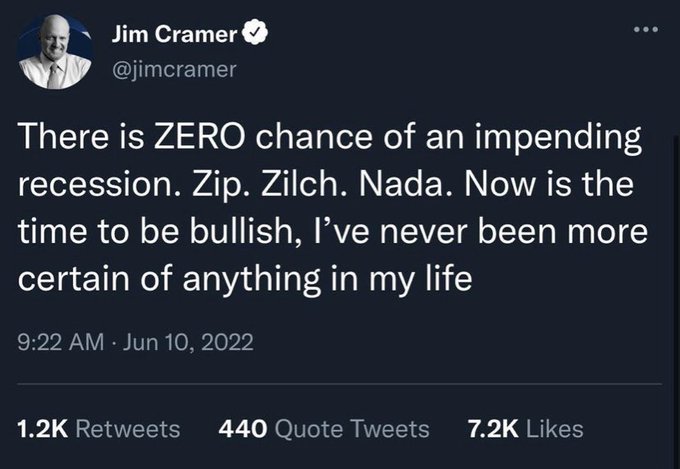Click the verified checkmark badge
The width and height of the screenshot is (680, 469).
[255, 33]
